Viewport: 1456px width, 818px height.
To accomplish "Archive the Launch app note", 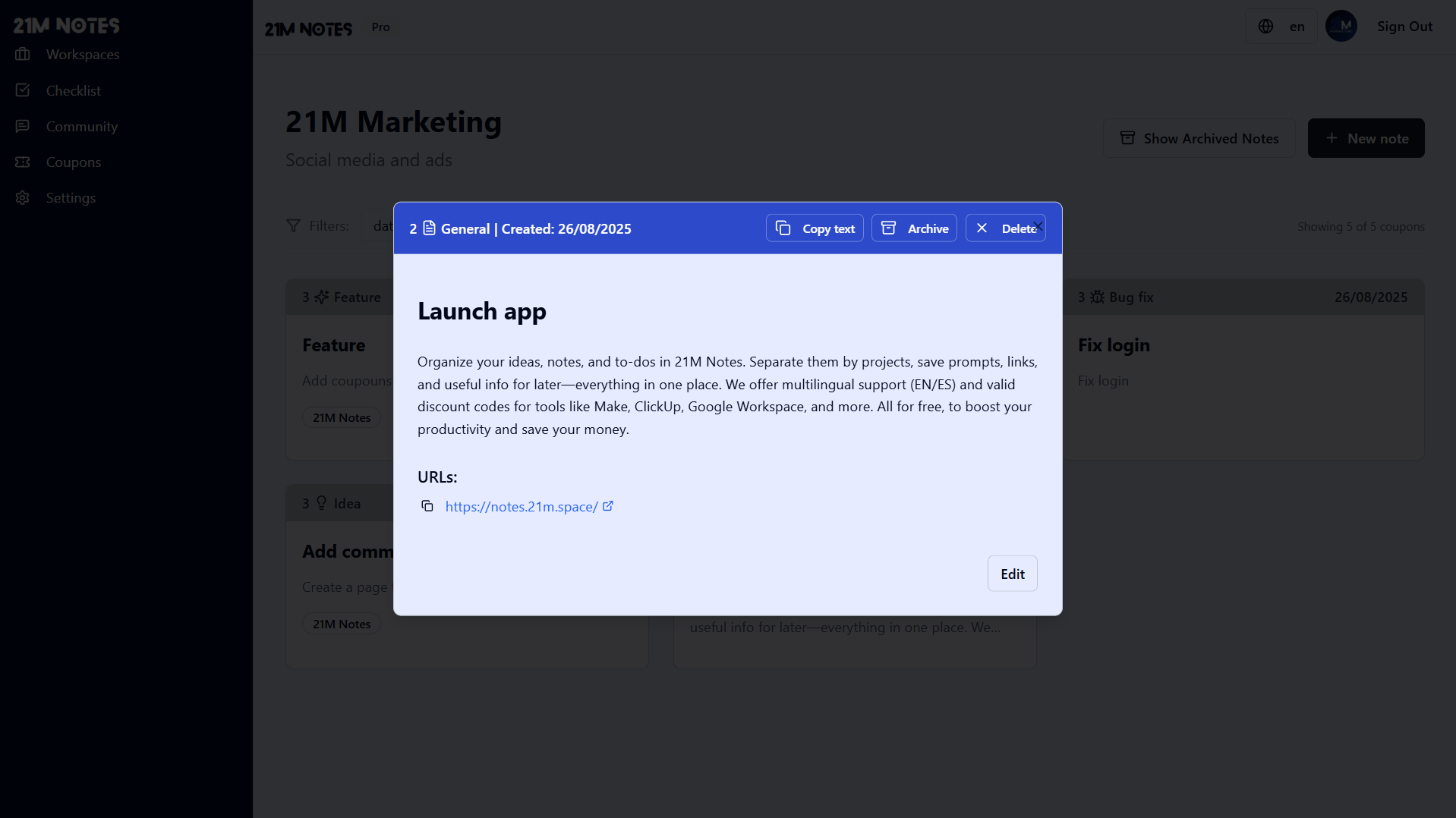I will (914, 228).
